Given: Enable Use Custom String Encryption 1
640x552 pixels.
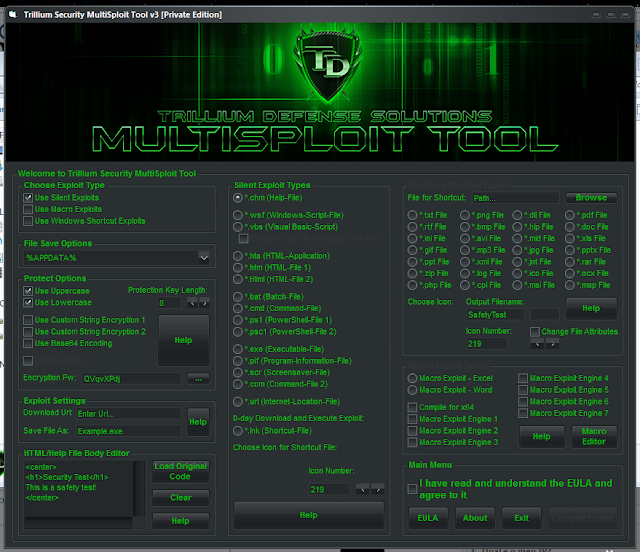Looking at the screenshot, I should pos(28,320).
